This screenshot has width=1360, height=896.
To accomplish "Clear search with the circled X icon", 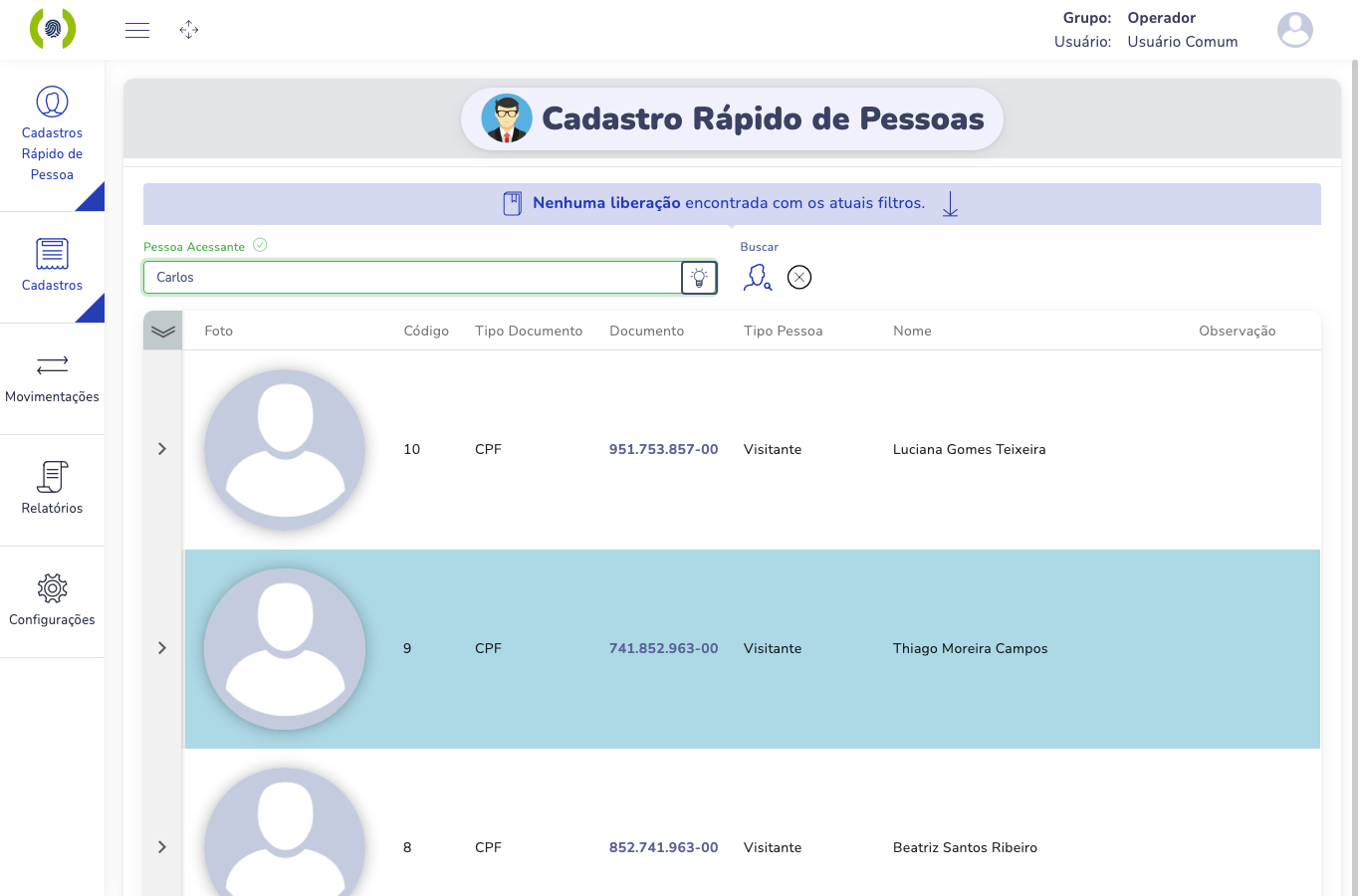I will tap(799, 278).
